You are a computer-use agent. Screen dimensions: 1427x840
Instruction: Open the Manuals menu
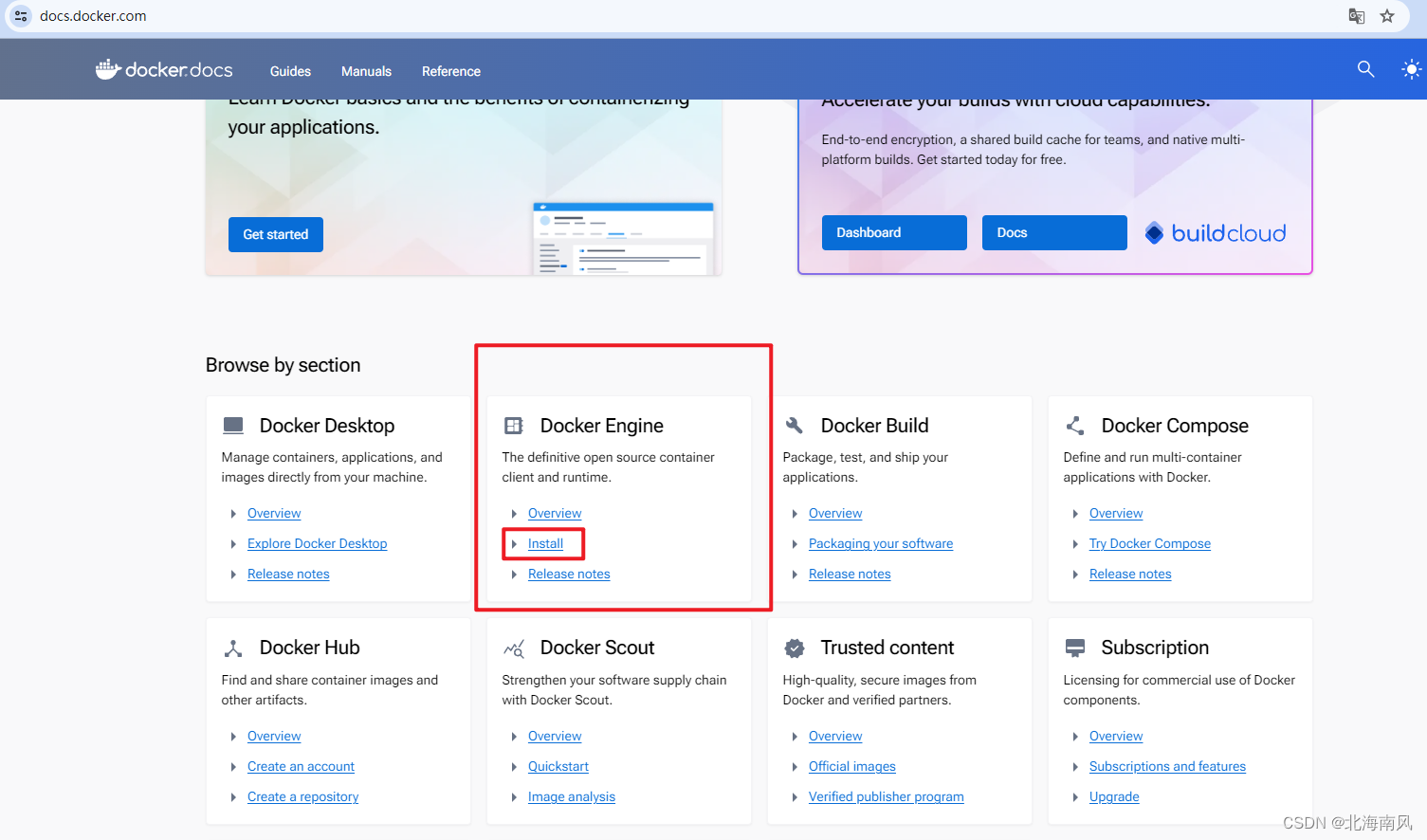(x=366, y=71)
